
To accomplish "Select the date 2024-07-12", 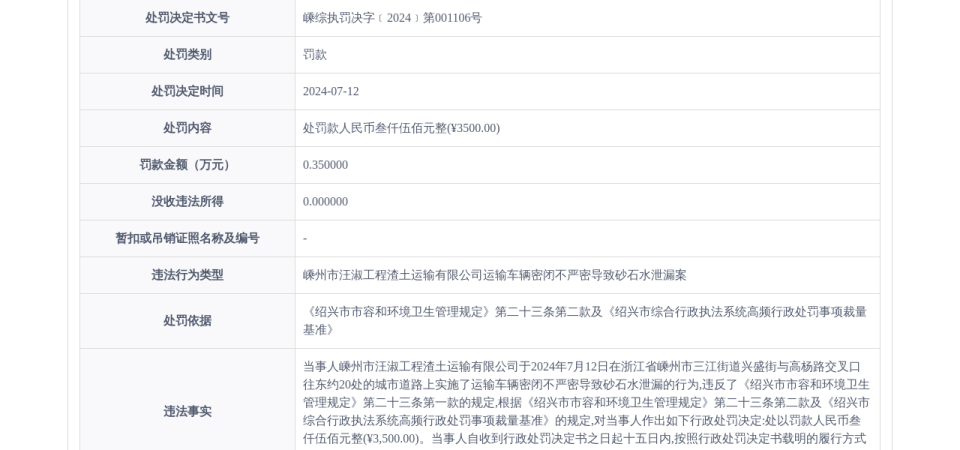I will [x=331, y=91].
